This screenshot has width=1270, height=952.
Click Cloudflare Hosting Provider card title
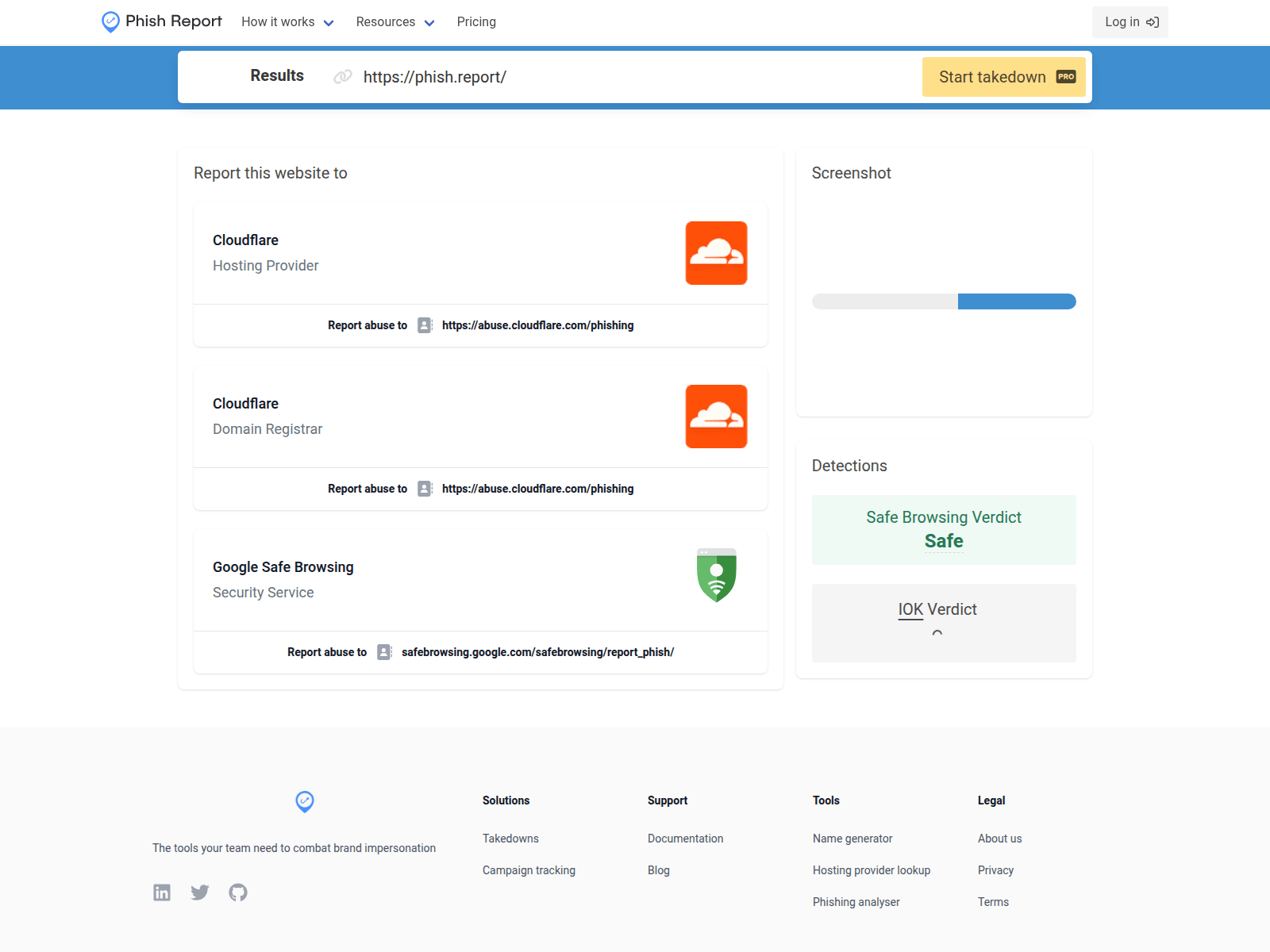[x=246, y=240]
